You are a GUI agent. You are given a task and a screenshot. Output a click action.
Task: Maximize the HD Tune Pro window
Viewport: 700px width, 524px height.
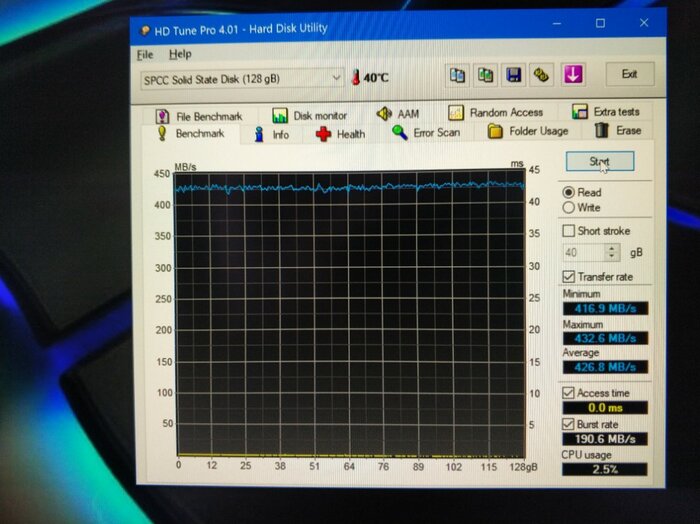pyautogui.click(x=600, y=23)
